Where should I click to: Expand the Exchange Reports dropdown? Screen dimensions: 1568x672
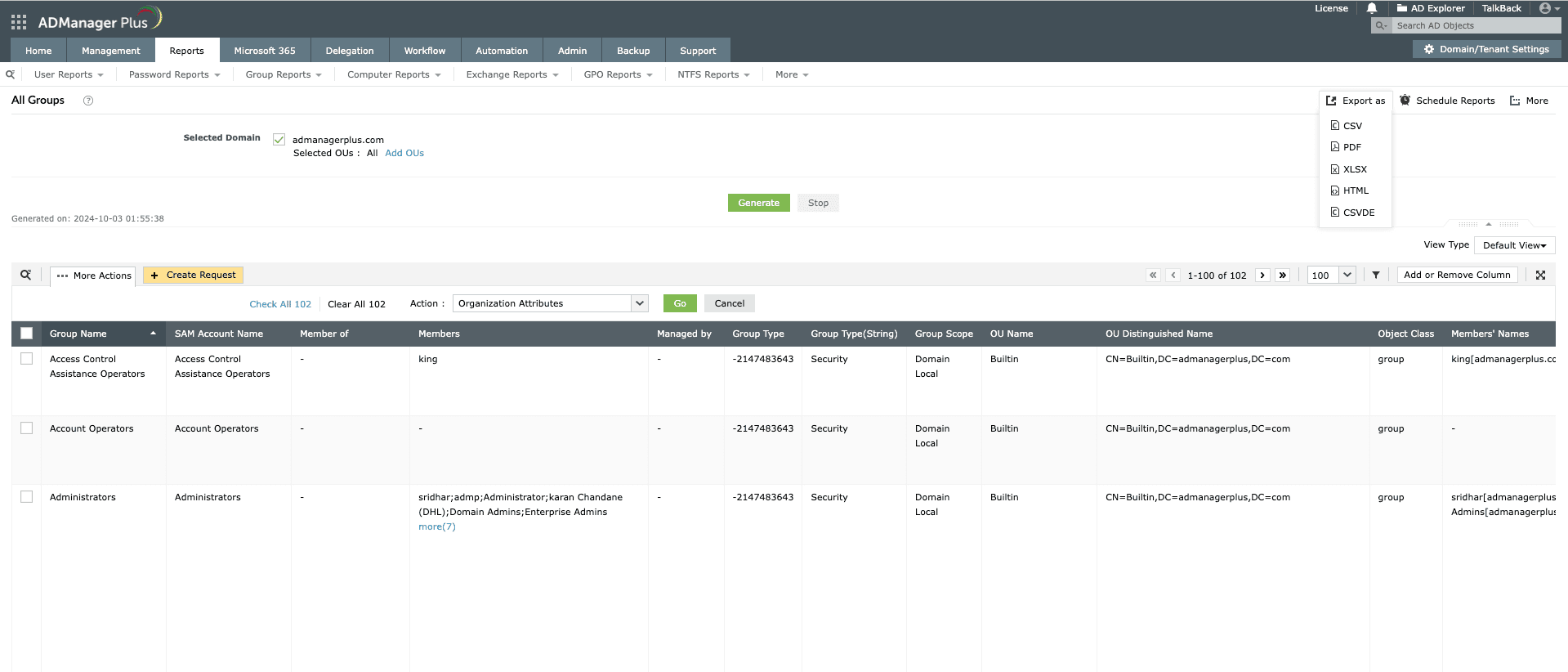(512, 74)
